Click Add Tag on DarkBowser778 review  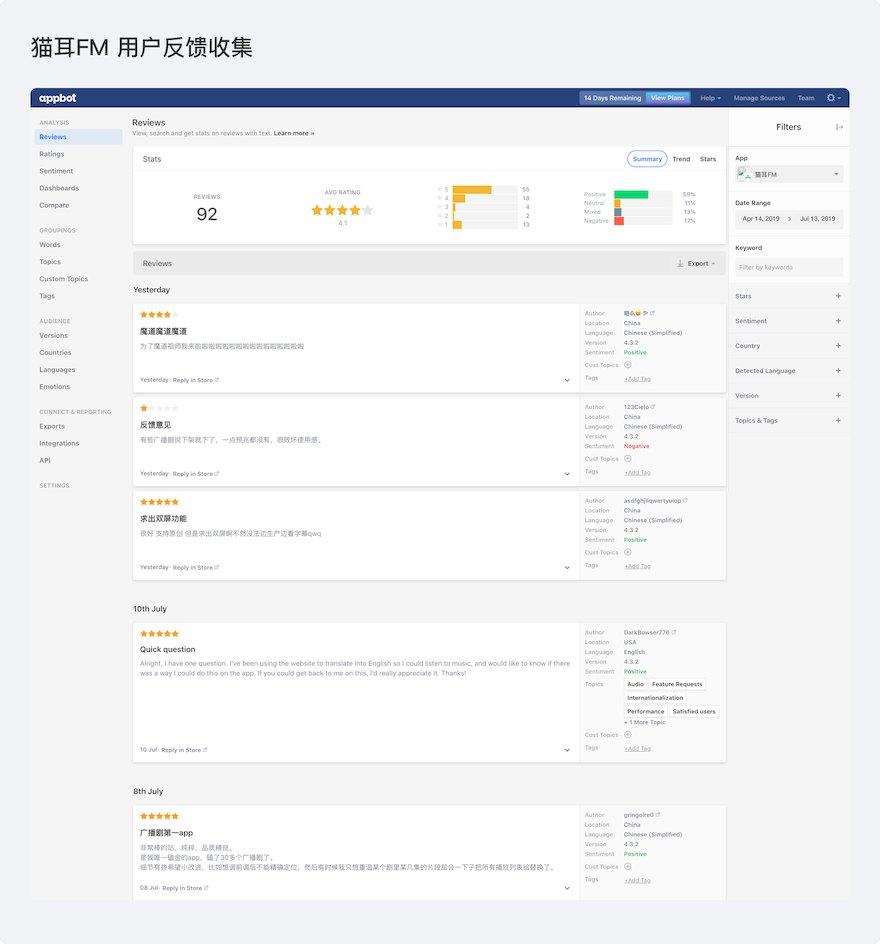pos(637,749)
